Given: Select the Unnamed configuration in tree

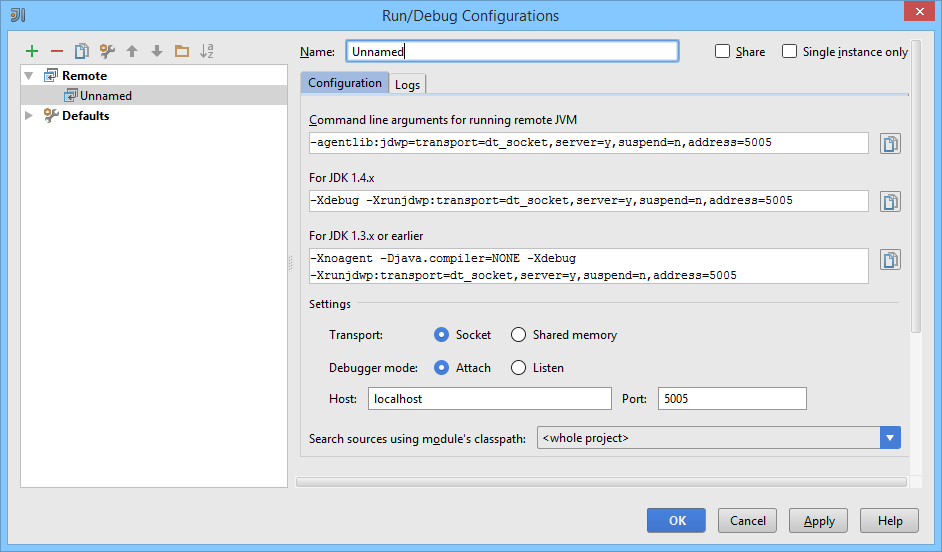Looking at the screenshot, I should tap(154, 96).
